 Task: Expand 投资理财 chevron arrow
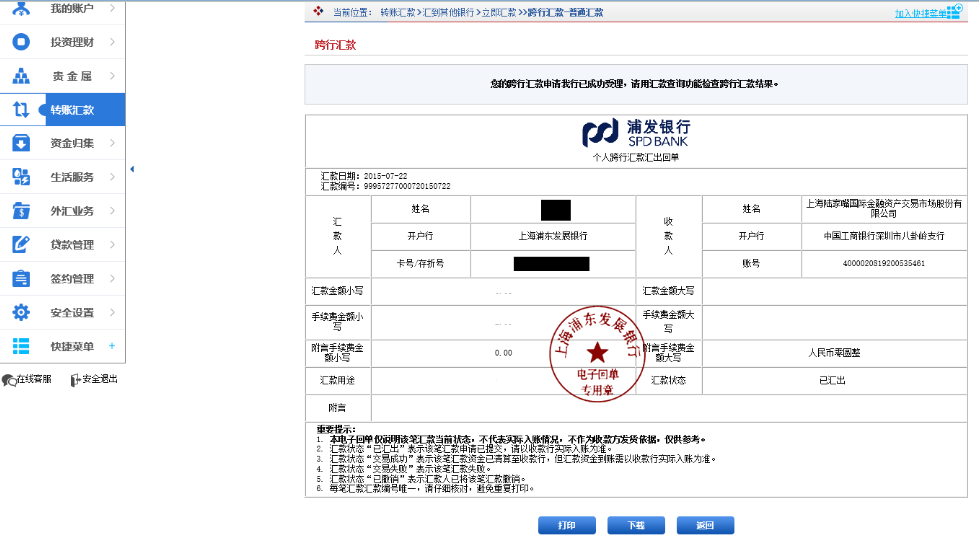pos(112,42)
